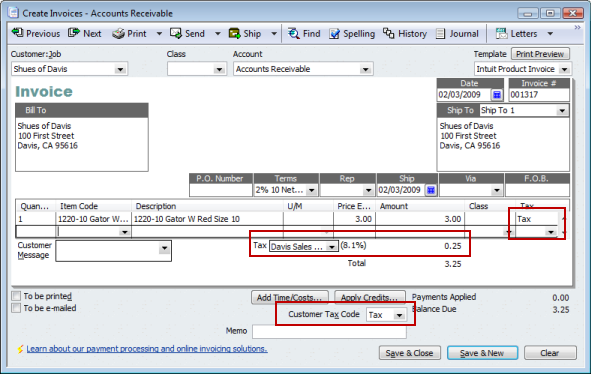Screen dimensions: 591x374
Task: Run the Spelling check
Action: pos(352,34)
